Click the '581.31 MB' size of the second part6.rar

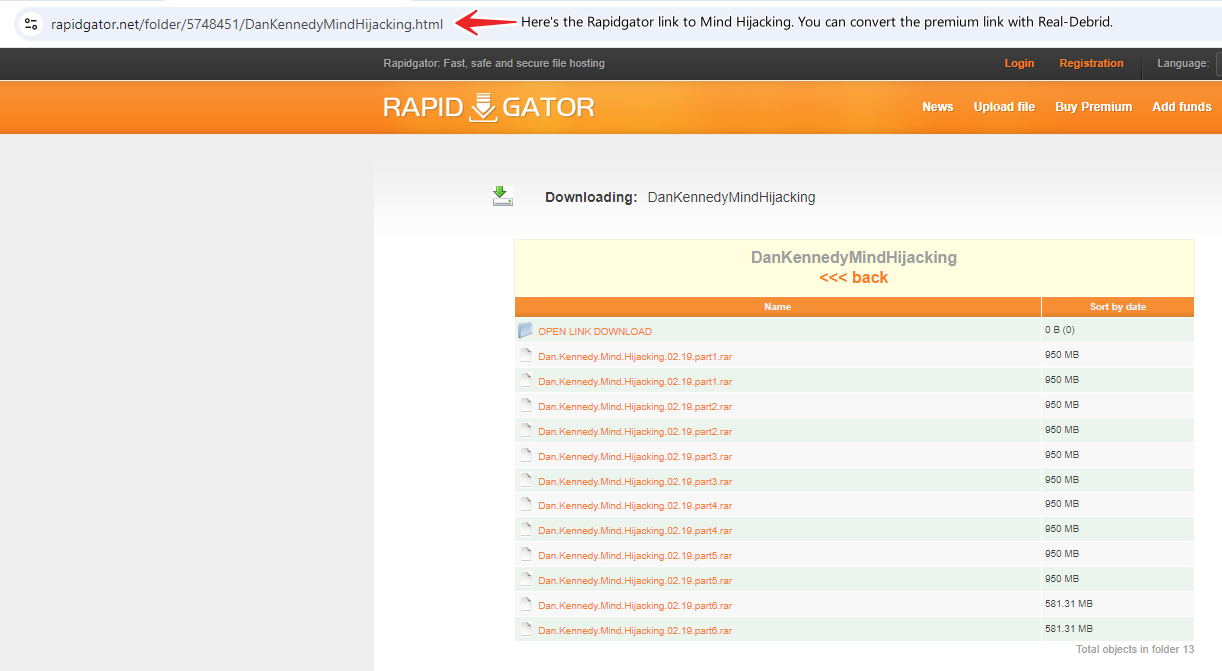[1069, 628]
